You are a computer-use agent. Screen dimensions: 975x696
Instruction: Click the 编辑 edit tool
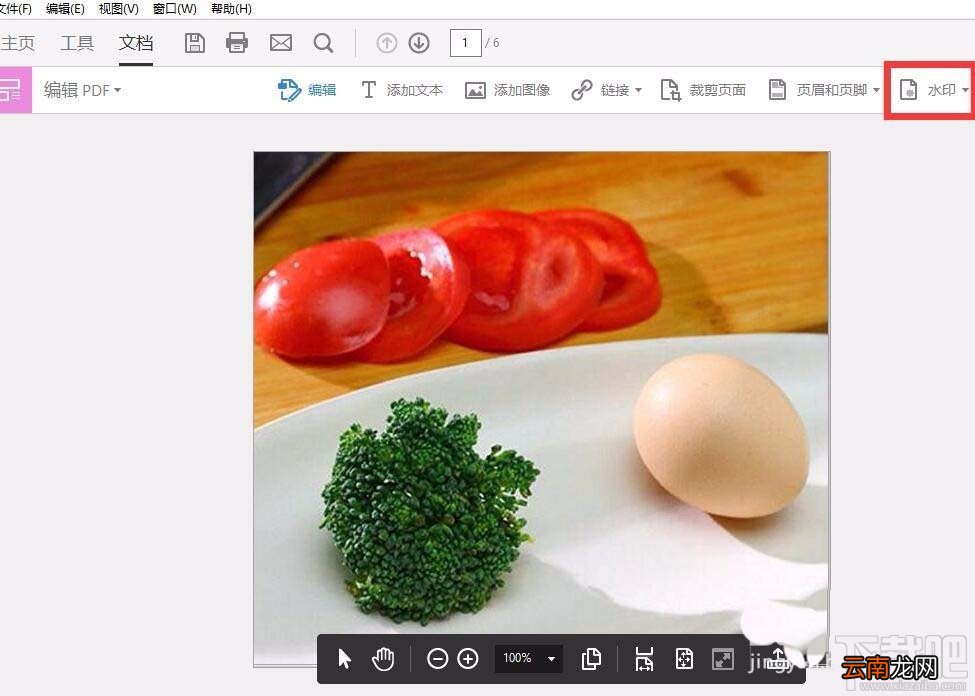click(x=307, y=90)
